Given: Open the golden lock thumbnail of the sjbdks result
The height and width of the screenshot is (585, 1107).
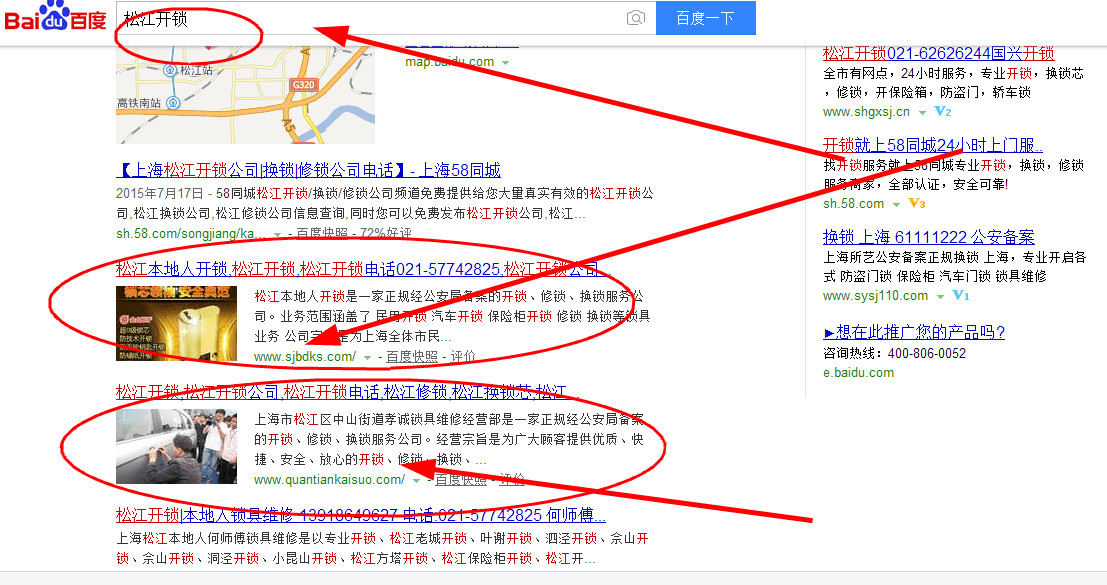Looking at the screenshot, I should tap(176, 323).
